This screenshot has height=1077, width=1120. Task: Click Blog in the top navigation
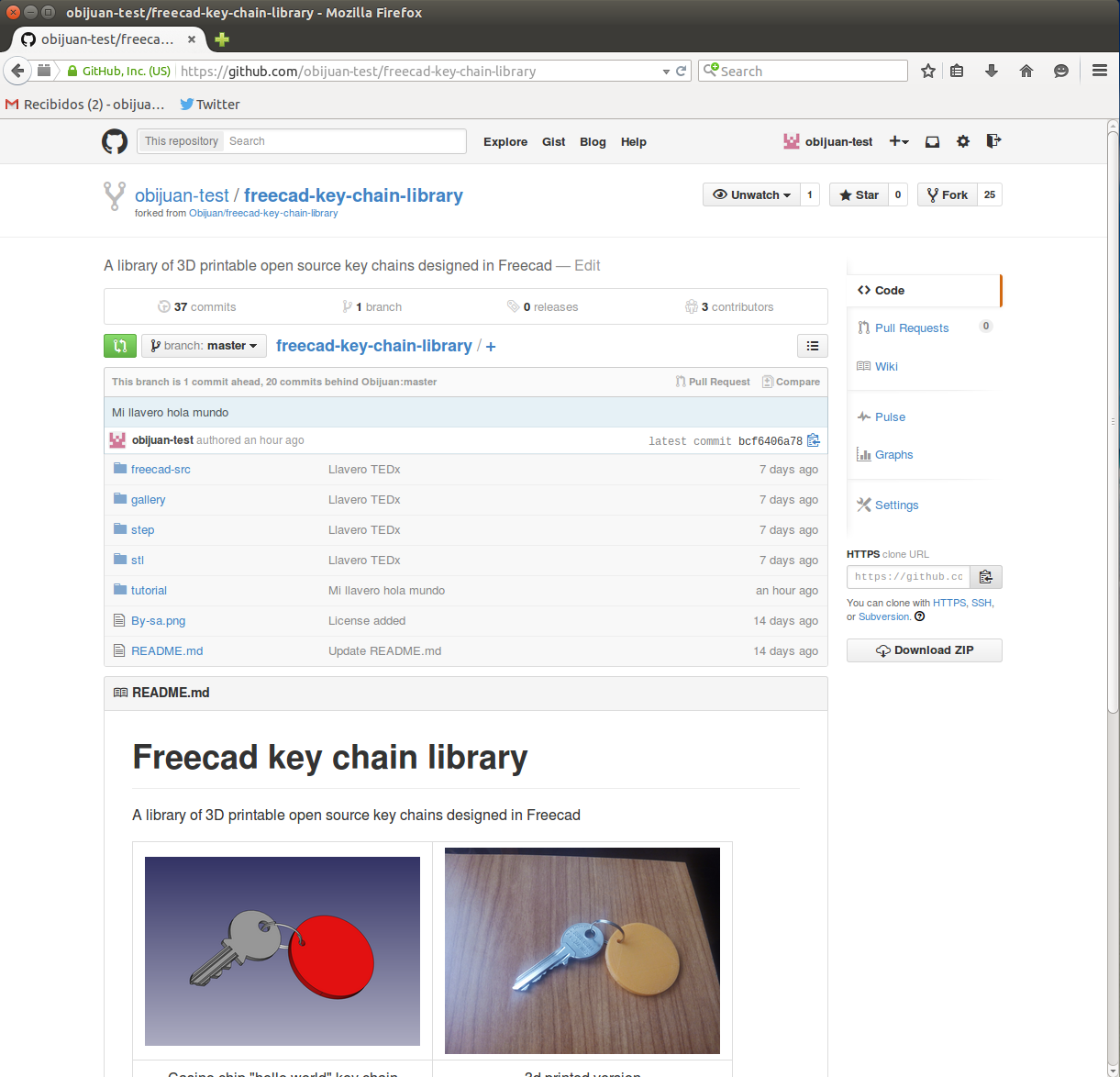[593, 141]
